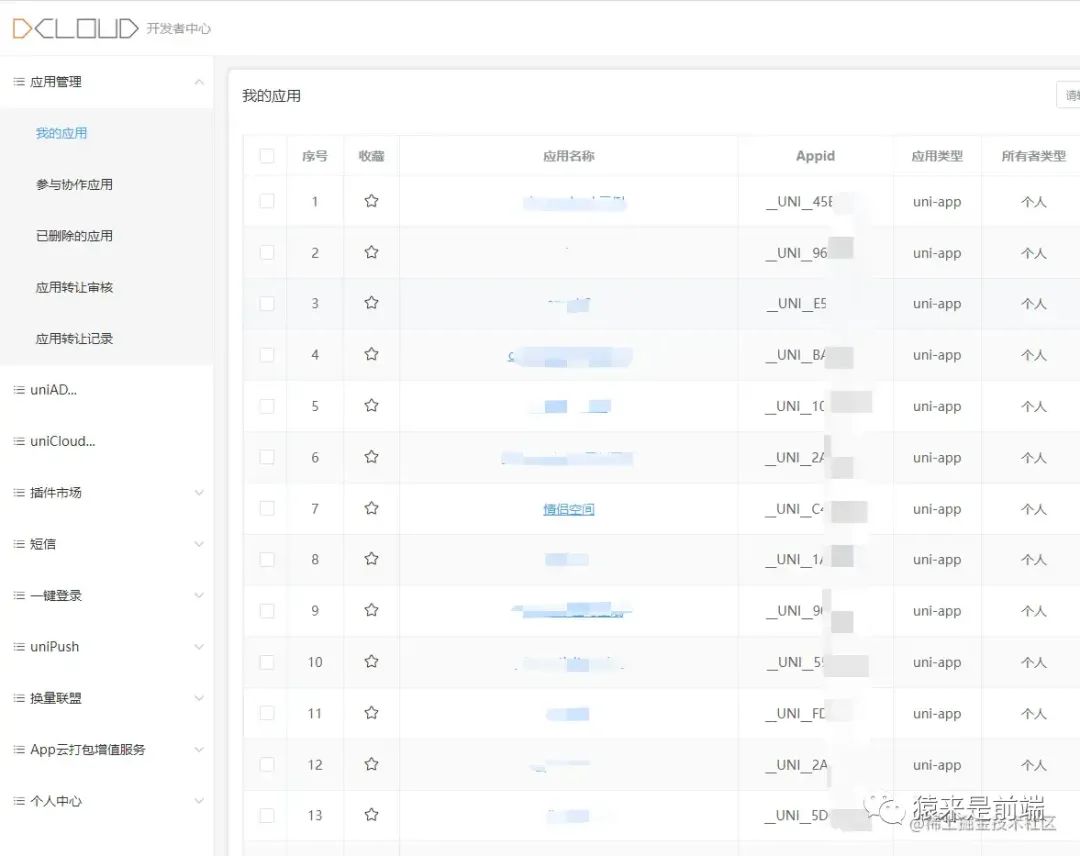Expand the uniPush submenu chevron
Image resolution: width=1080 pixels, height=856 pixels.
199,647
